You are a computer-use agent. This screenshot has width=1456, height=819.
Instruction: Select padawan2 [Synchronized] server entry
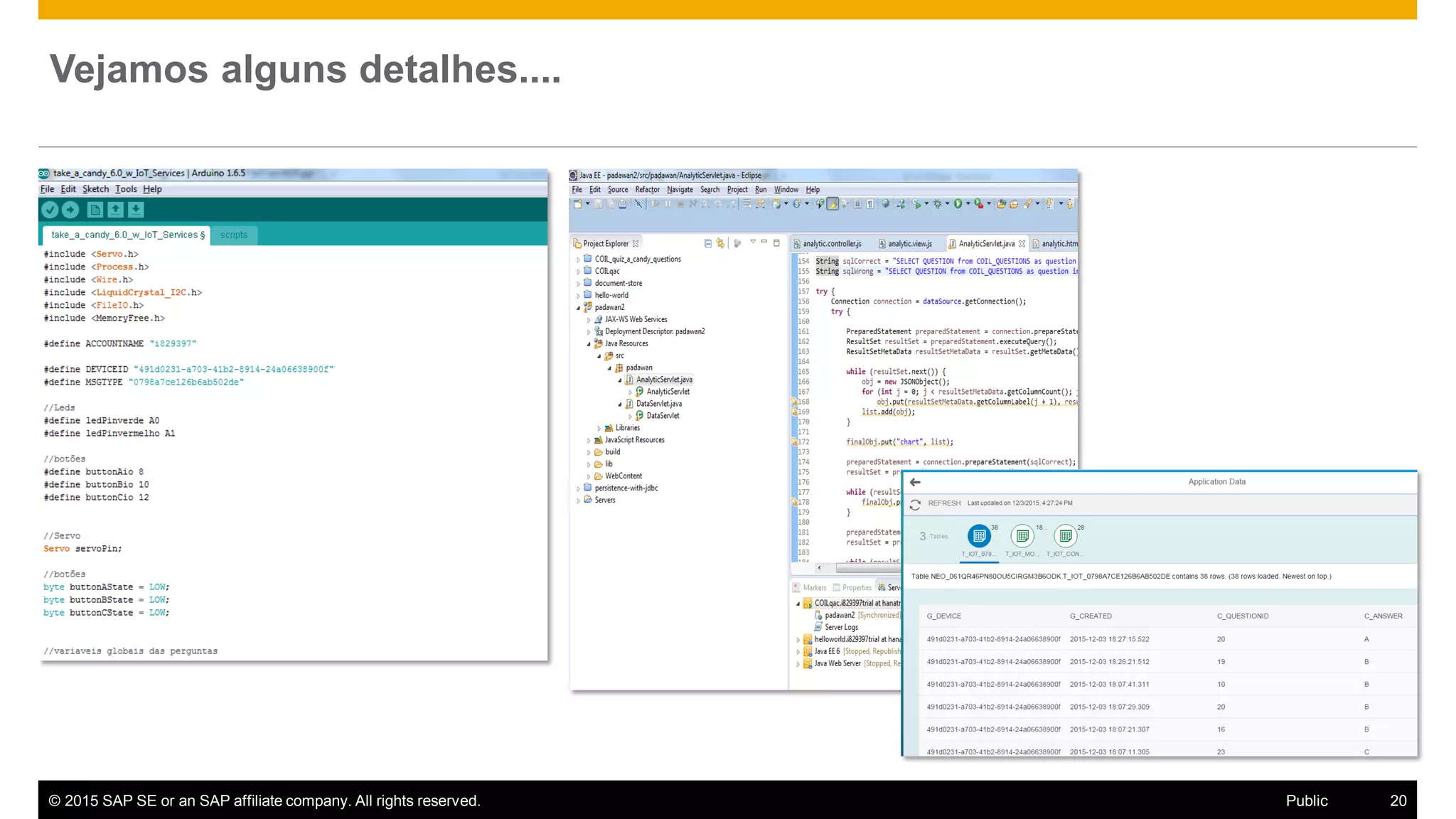point(857,616)
